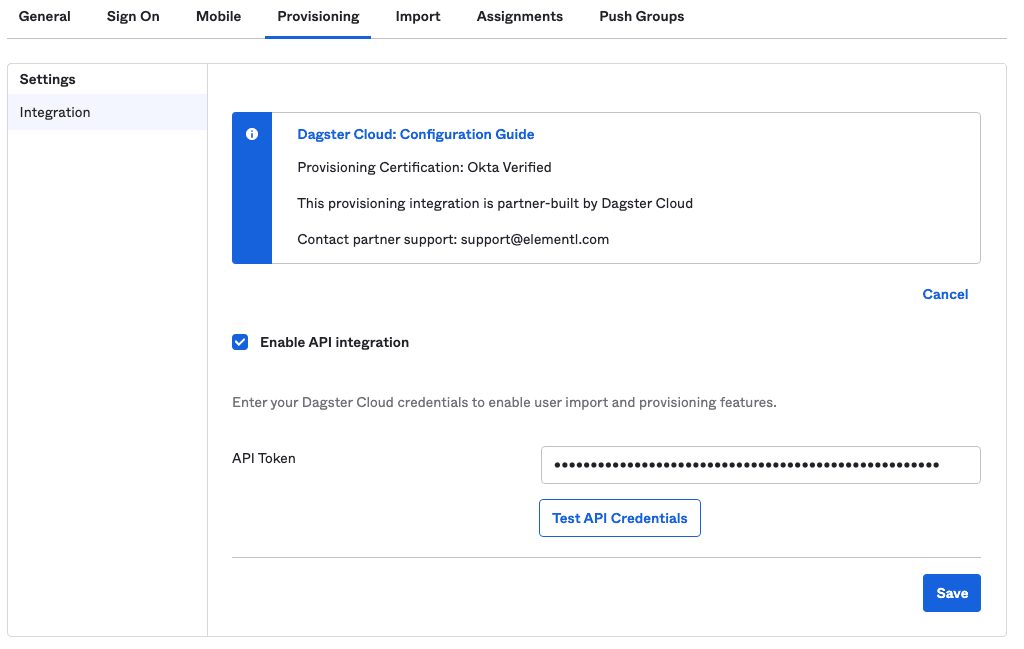The width and height of the screenshot is (1024, 649).
Task: Switch to the Mobile tab
Action: click(218, 17)
